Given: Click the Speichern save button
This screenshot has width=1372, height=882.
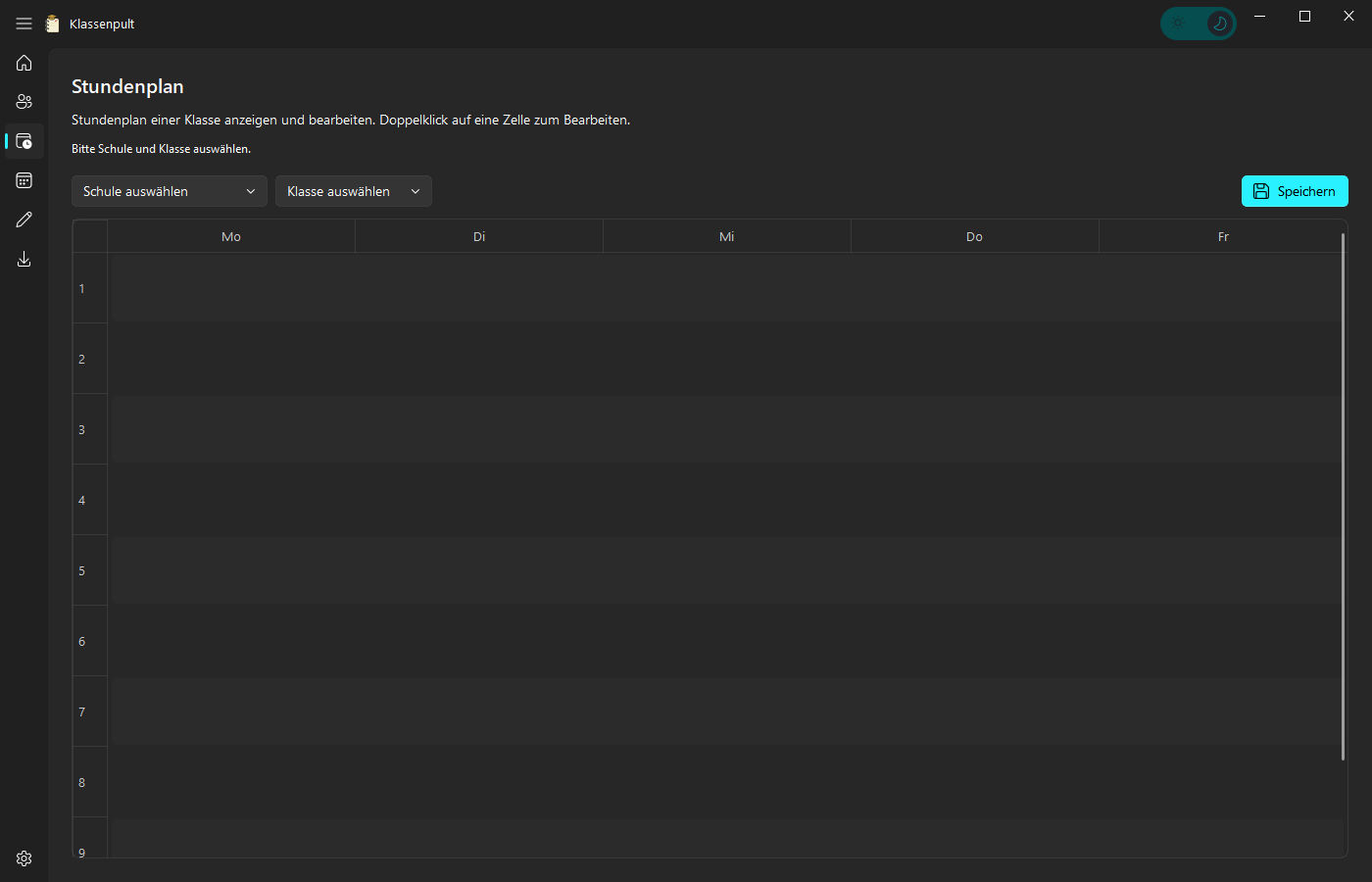Looking at the screenshot, I should coord(1294,191).
